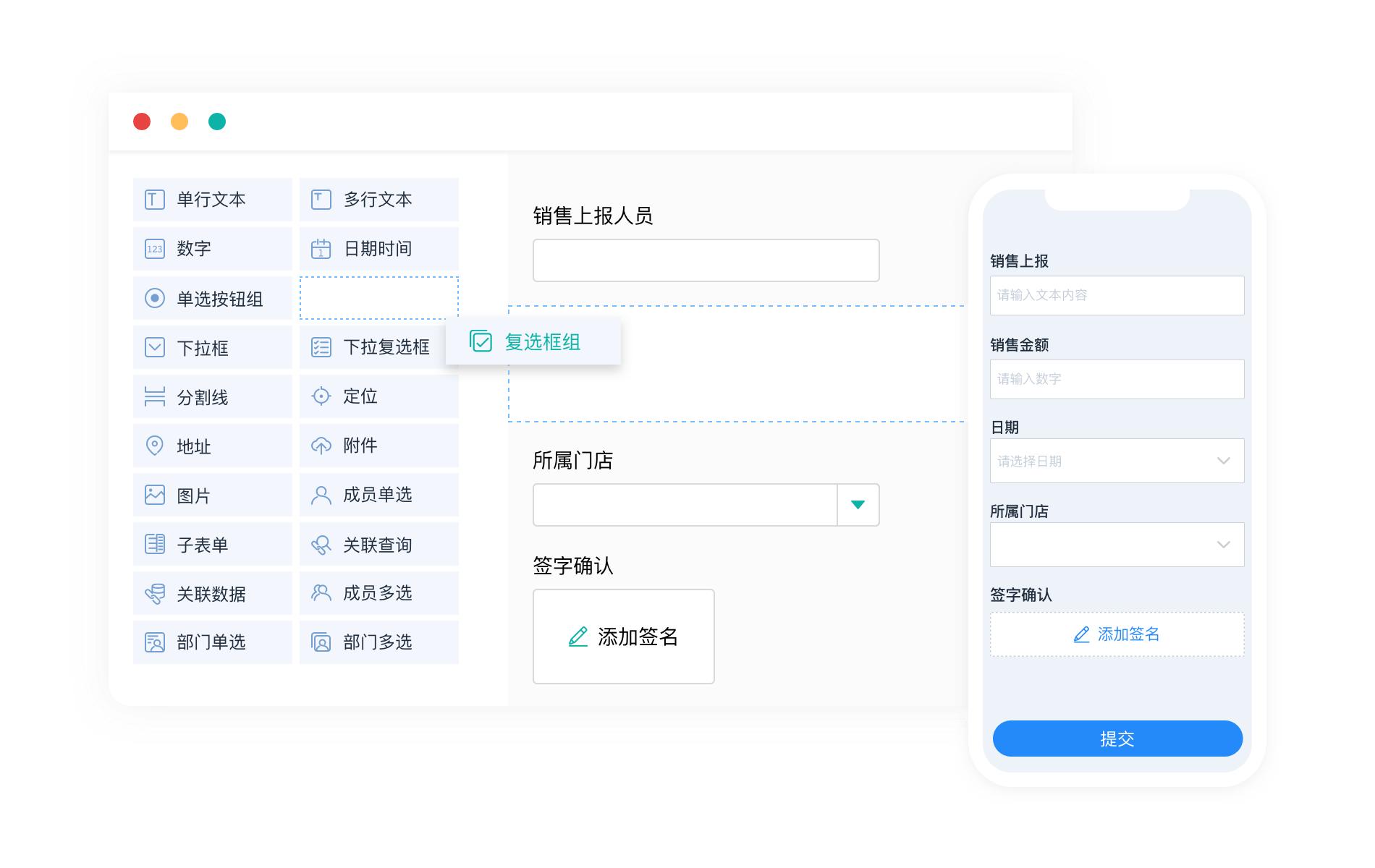
Task: Select the 单行文本 field icon
Action: pyautogui.click(x=154, y=200)
